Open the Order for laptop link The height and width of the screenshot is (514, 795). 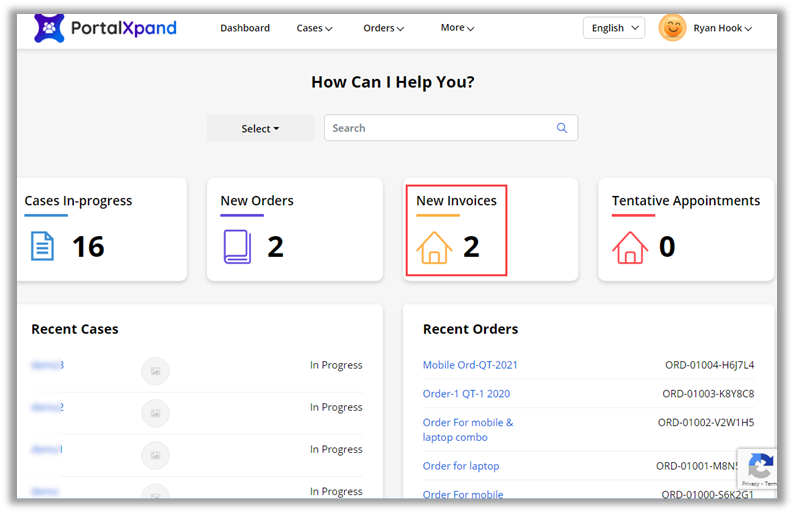461,466
